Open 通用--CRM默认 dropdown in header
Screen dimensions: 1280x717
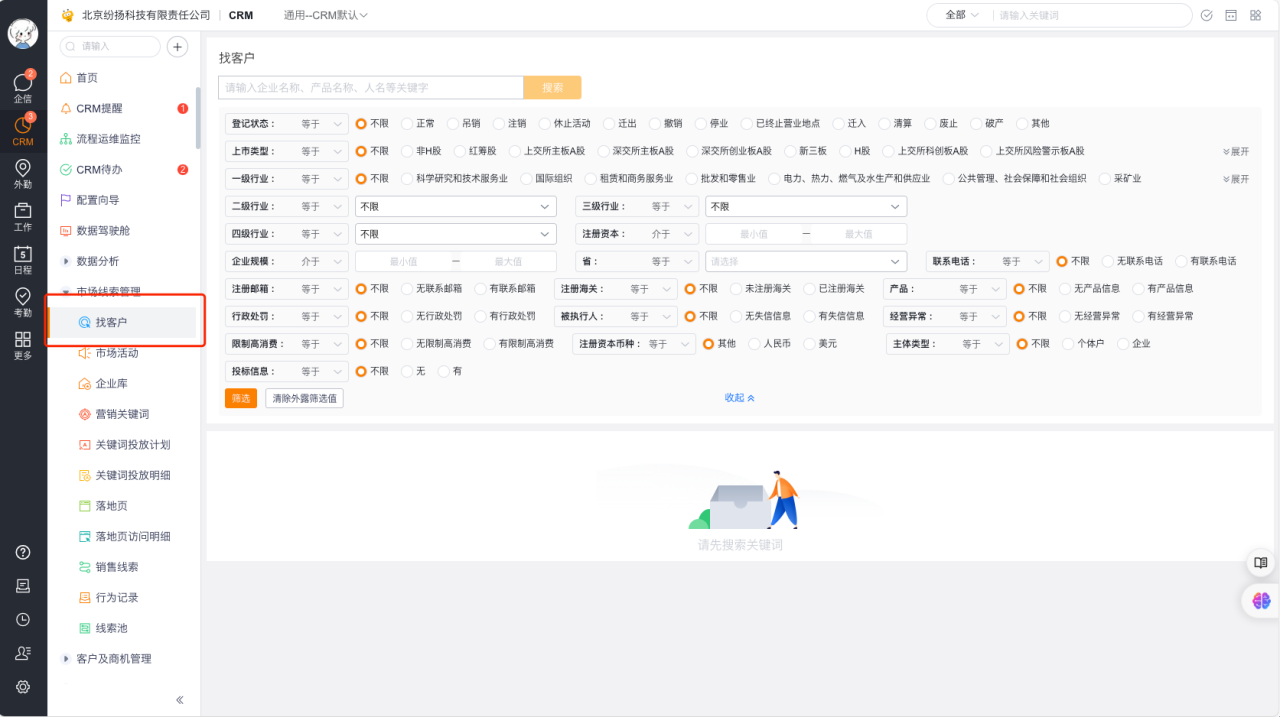click(x=326, y=15)
